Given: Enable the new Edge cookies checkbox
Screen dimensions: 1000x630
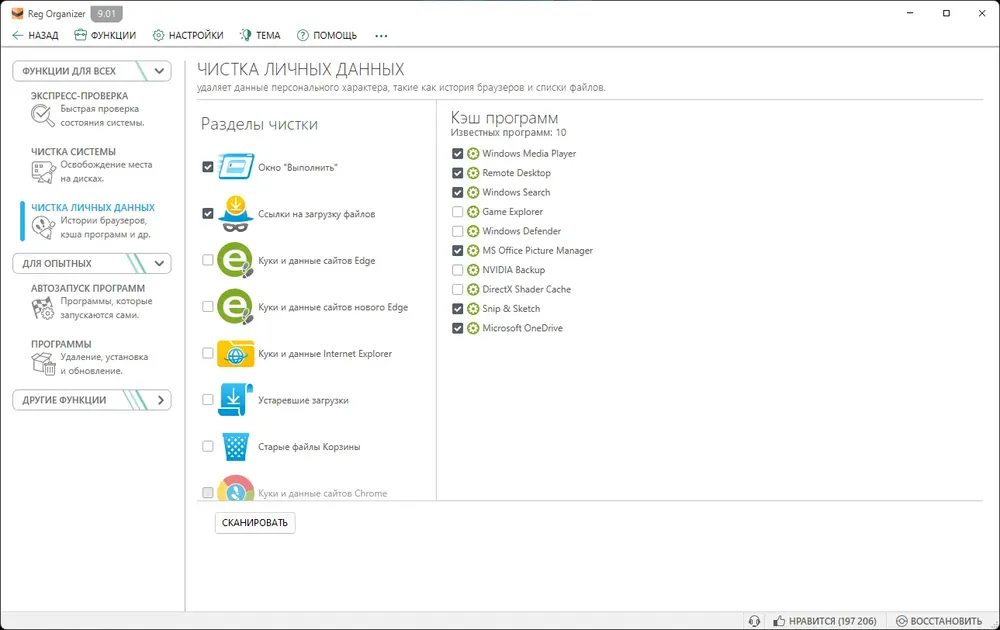Looking at the screenshot, I should [x=208, y=307].
